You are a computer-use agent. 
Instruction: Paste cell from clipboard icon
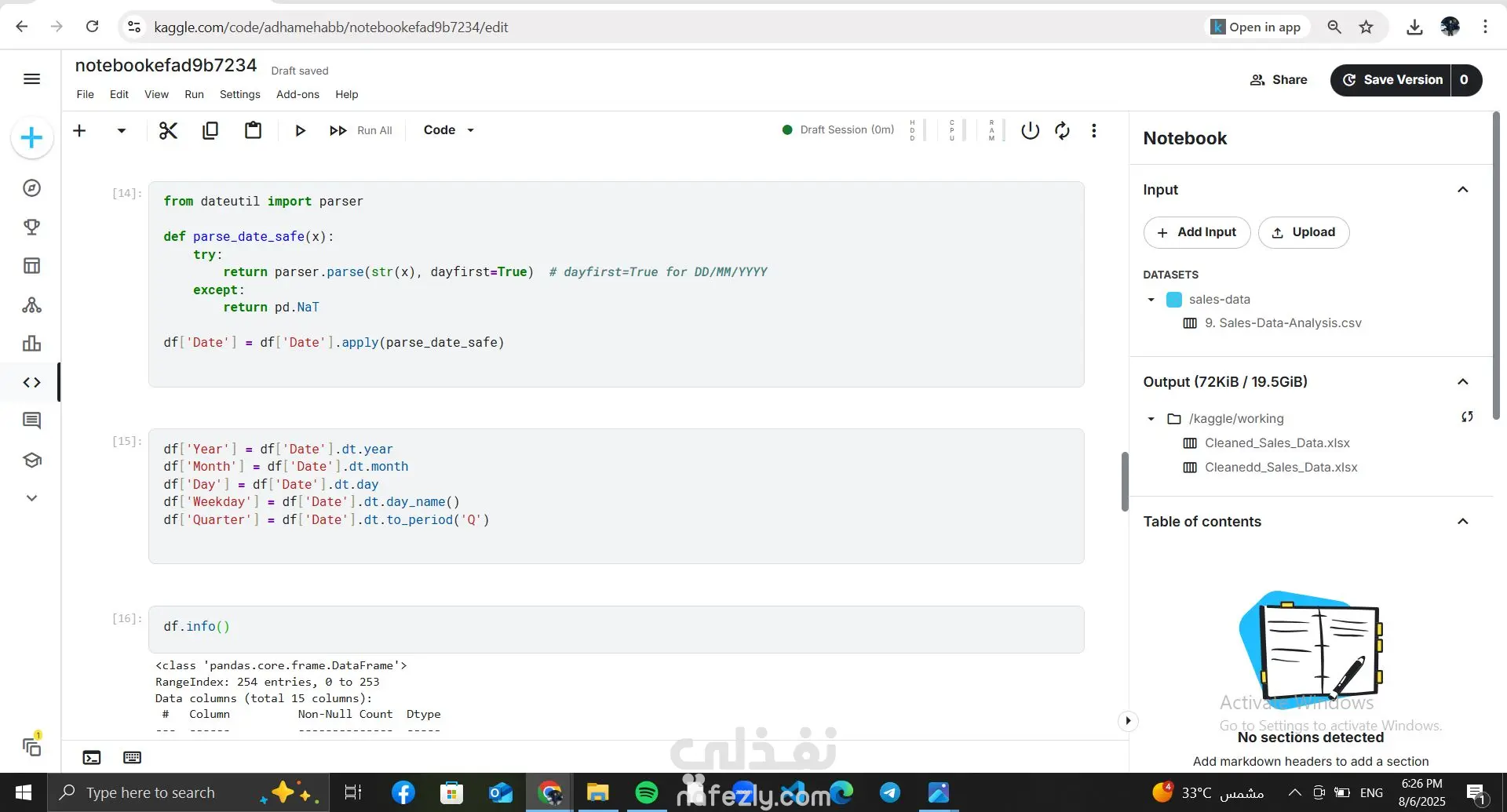pyautogui.click(x=253, y=130)
